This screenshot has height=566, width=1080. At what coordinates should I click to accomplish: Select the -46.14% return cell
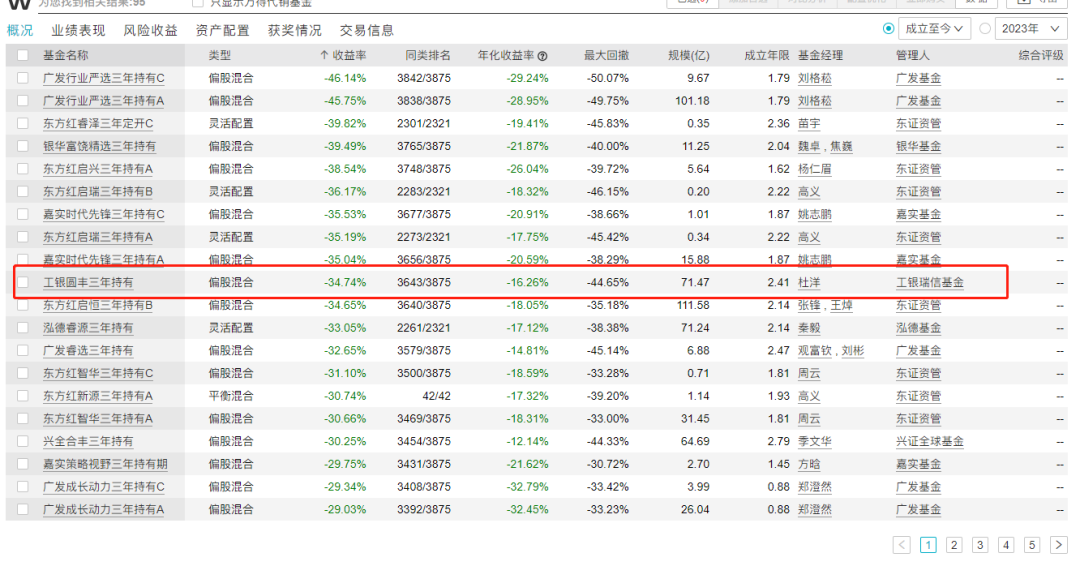pos(345,78)
